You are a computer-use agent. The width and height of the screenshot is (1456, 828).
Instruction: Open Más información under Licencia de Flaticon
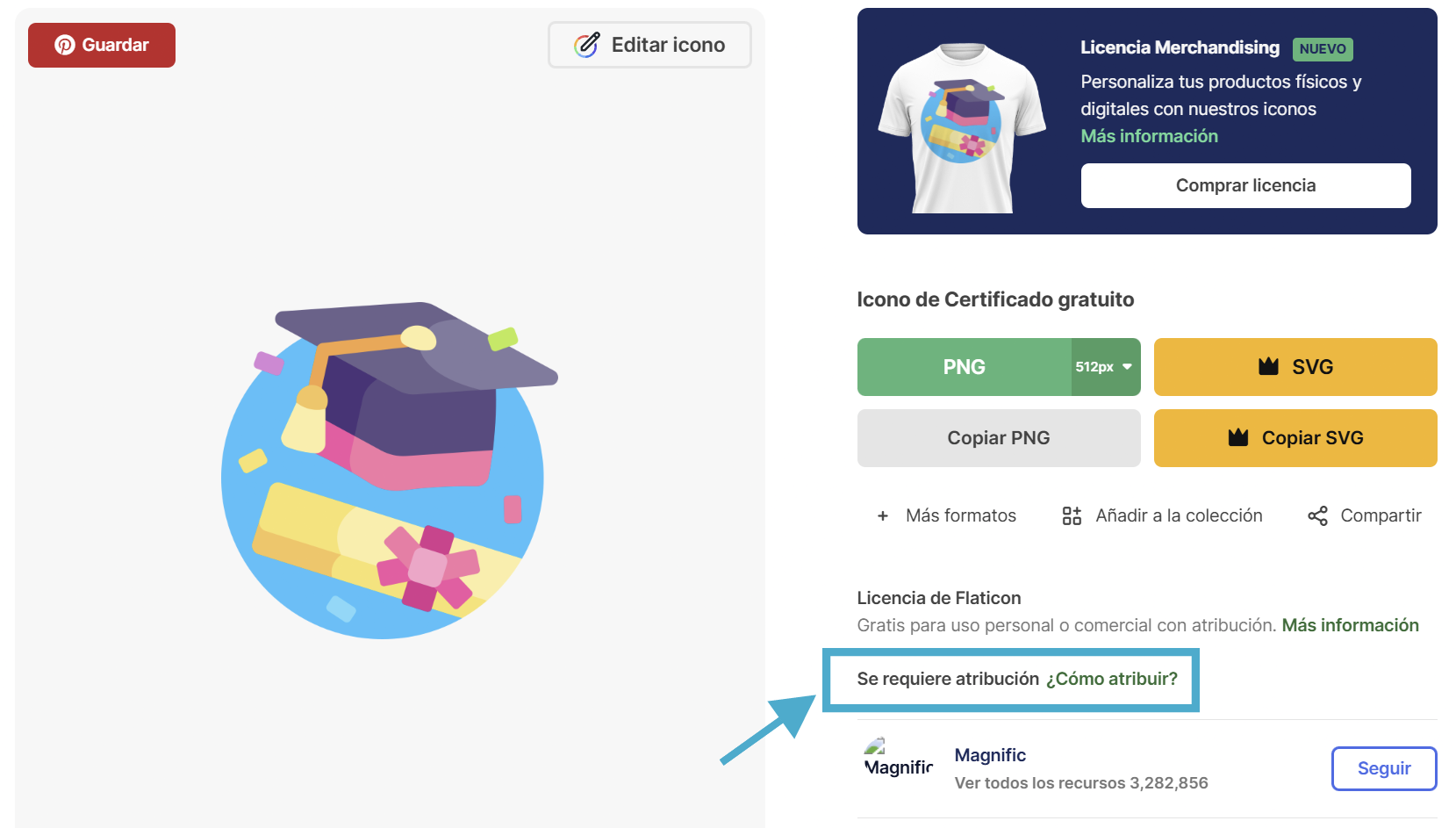tap(1350, 625)
